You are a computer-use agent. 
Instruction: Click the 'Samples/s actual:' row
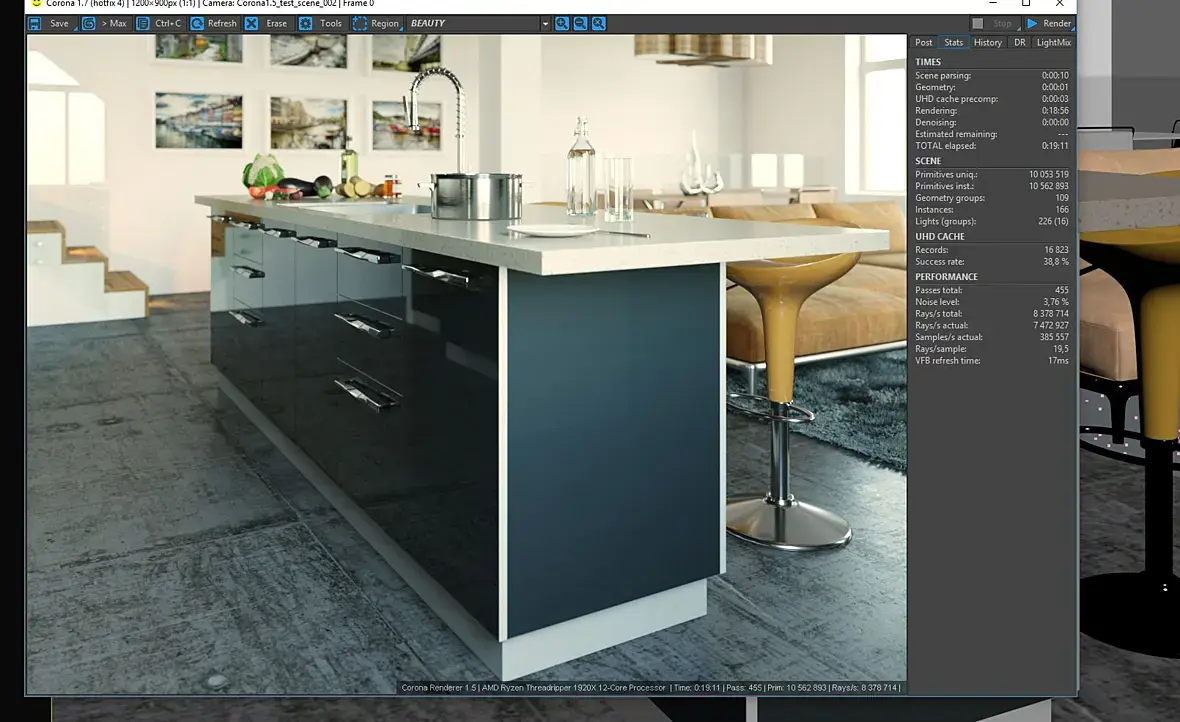coord(992,337)
